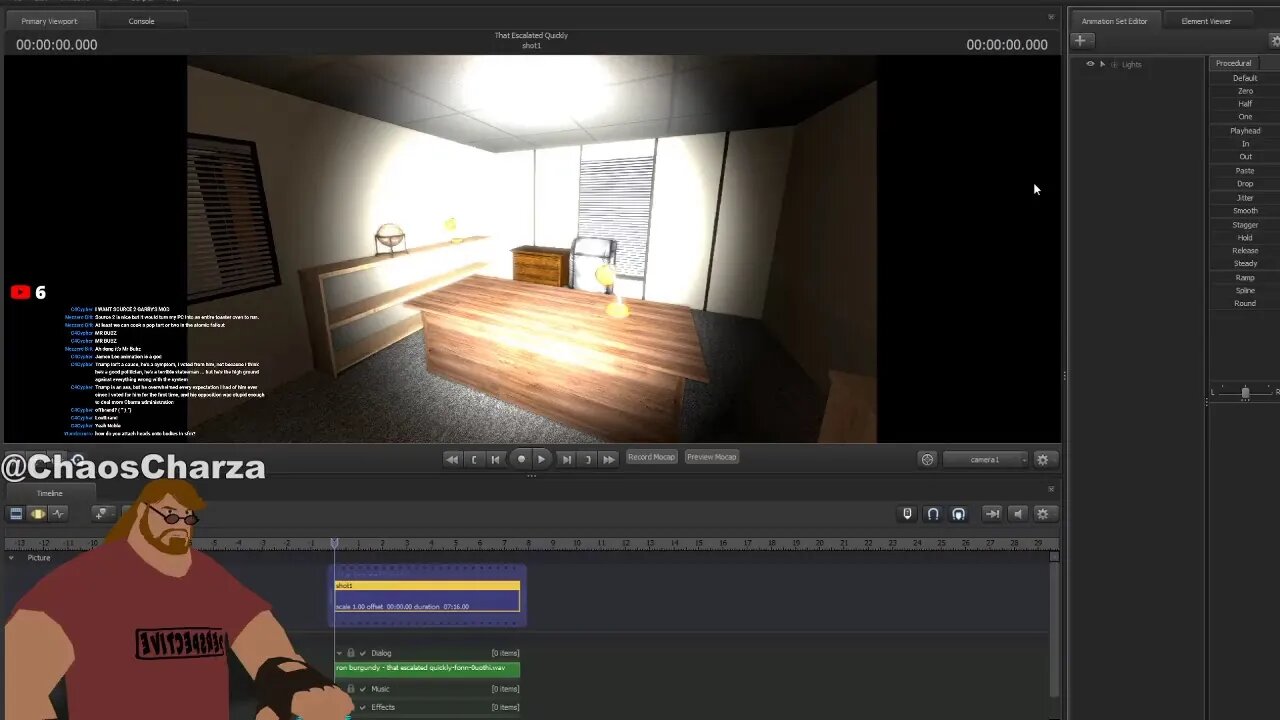
Task: Toggle the Dialog track checkmark
Action: [x=363, y=653]
